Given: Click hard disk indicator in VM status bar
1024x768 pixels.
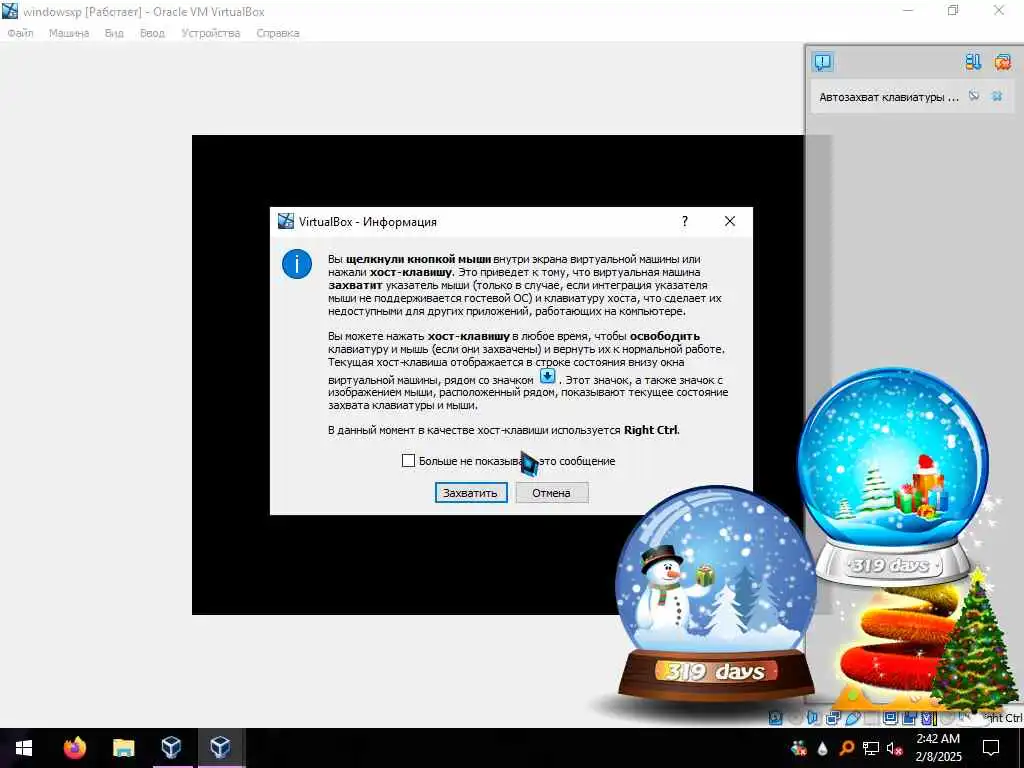Looking at the screenshot, I should point(775,718).
